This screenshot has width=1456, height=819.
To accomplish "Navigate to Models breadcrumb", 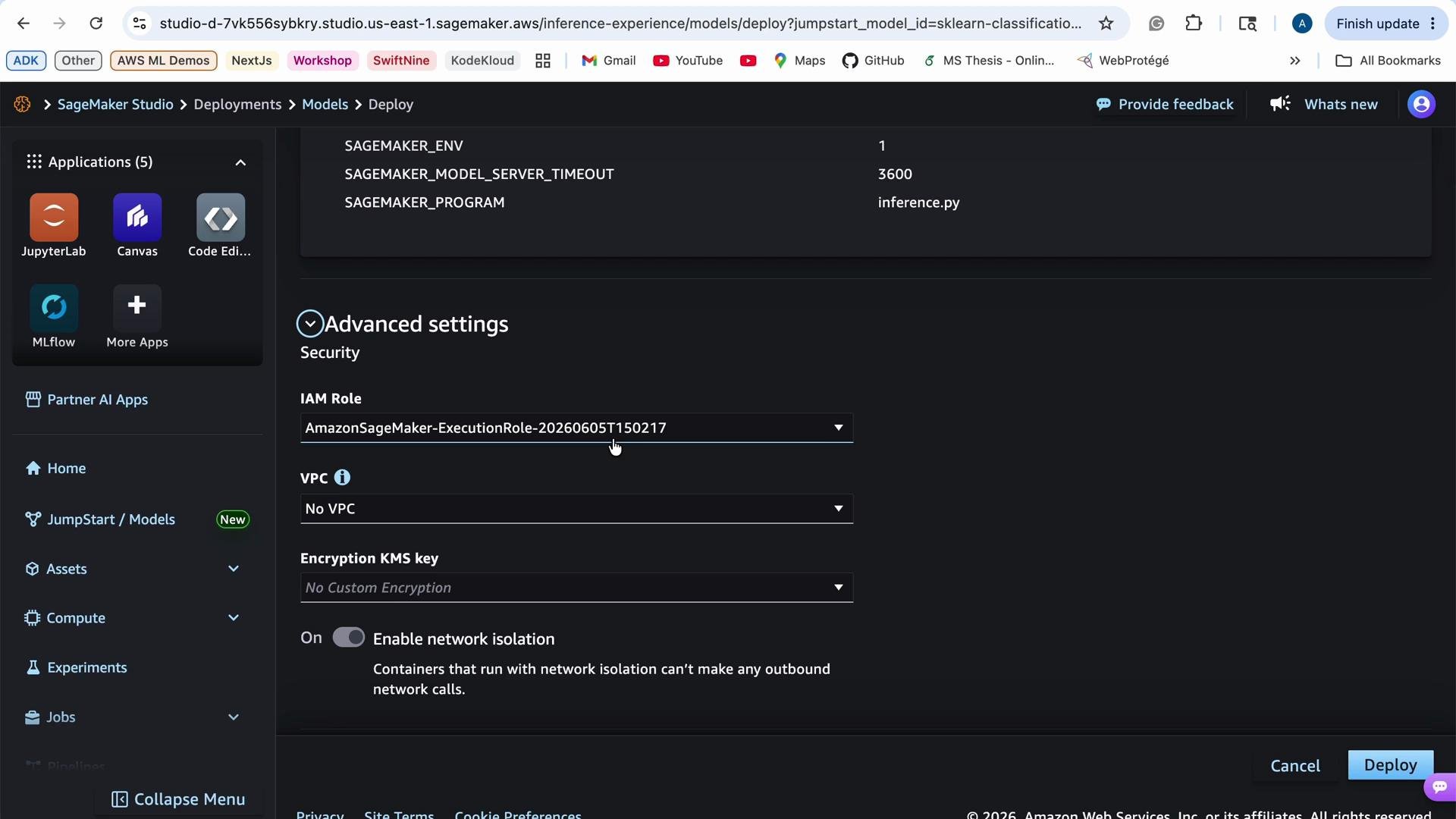I will 325,105.
